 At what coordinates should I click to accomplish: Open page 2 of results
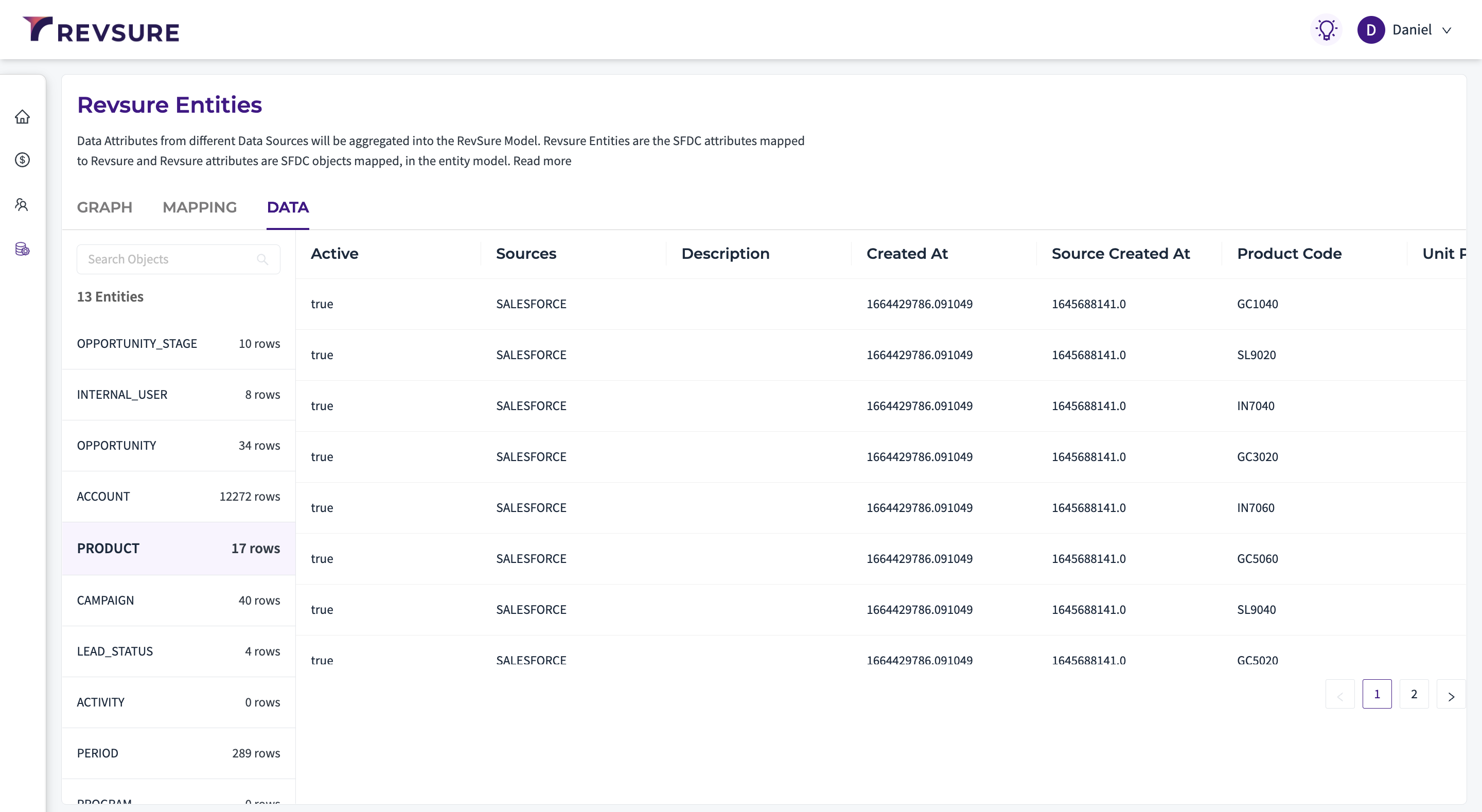[1414, 695]
